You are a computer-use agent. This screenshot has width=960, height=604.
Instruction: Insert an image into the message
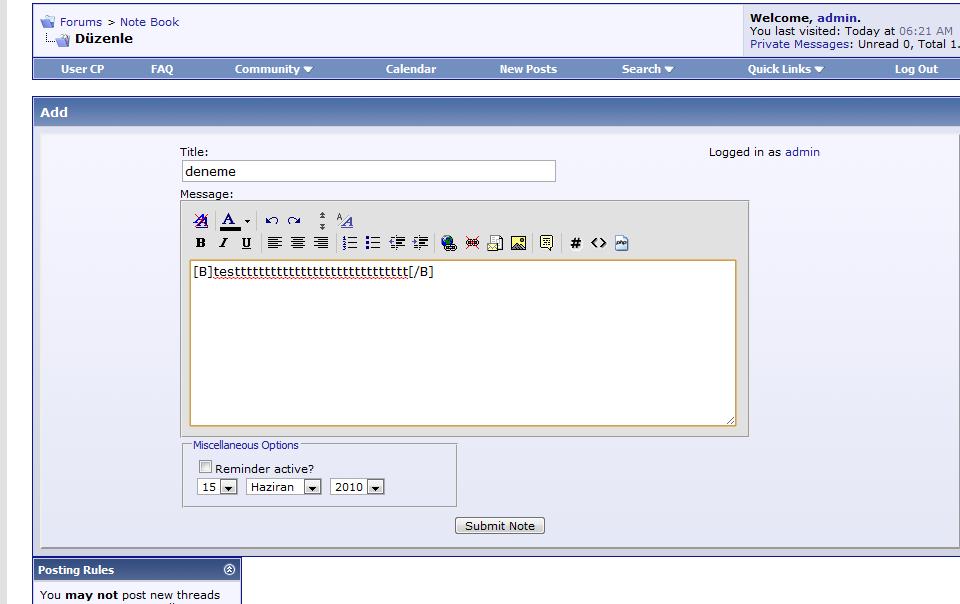pyautogui.click(x=518, y=243)
